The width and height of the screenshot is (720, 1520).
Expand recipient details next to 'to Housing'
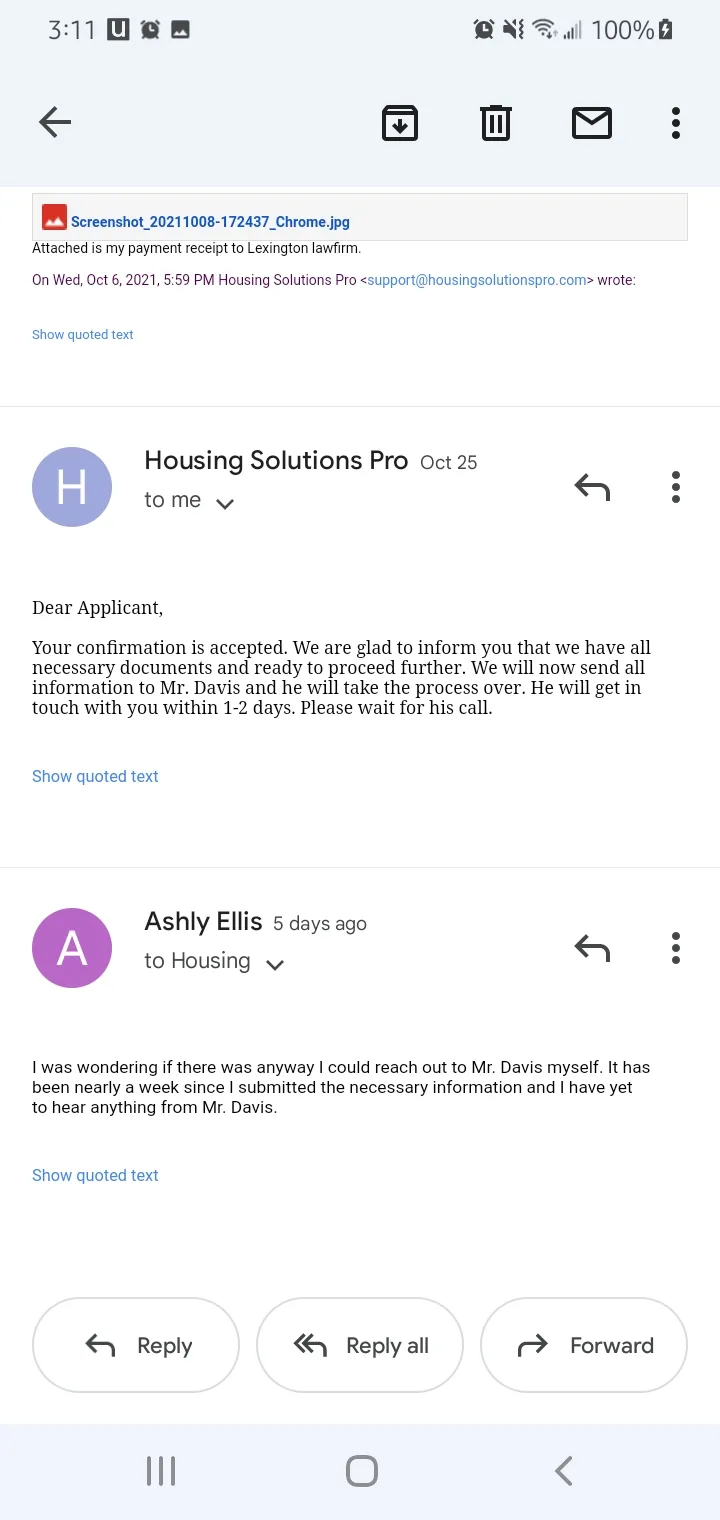click(x=275, y=964)
